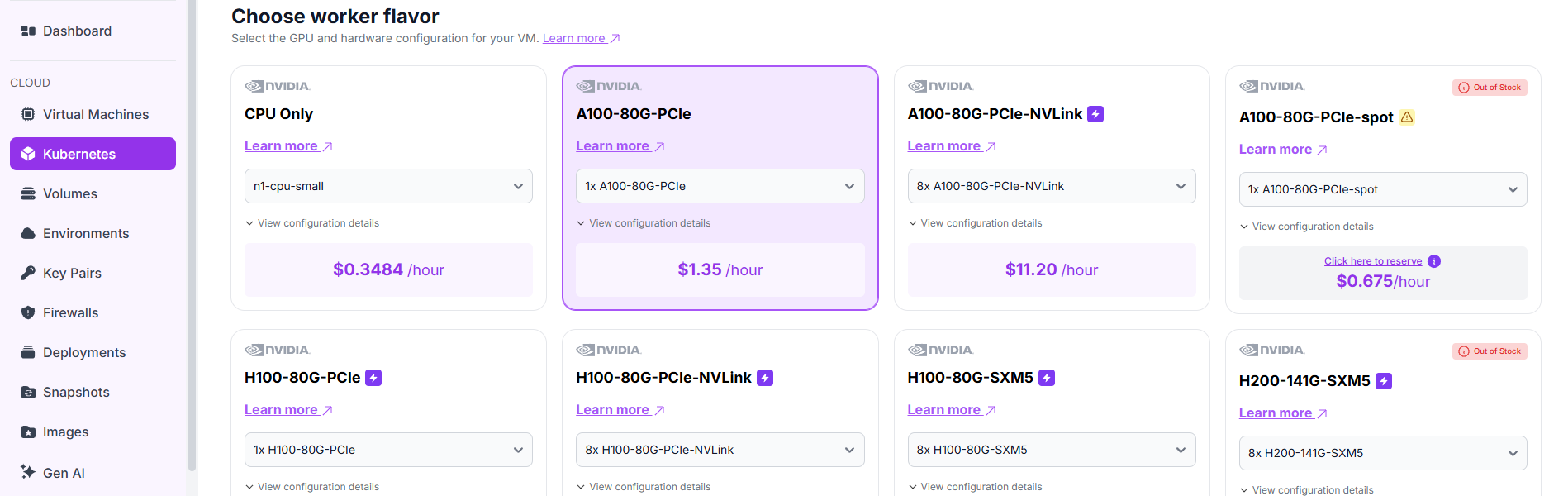Click Learn more on A100-80G-PCIe-NVLink card
The height and width of the screenshot is (496, 1568).
click(x=952, y=146)
